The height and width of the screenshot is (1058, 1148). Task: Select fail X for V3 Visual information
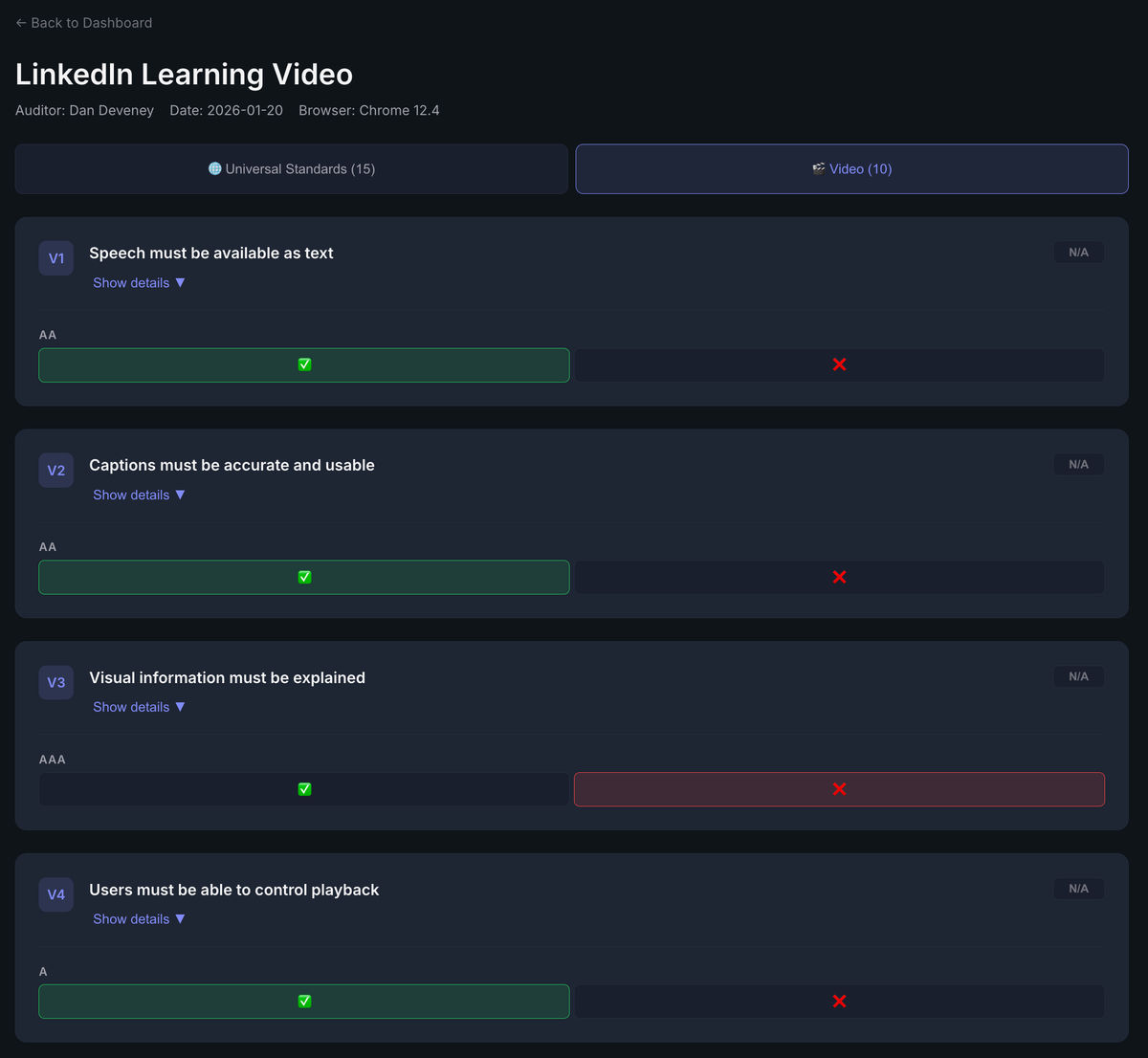coord(839,790)
